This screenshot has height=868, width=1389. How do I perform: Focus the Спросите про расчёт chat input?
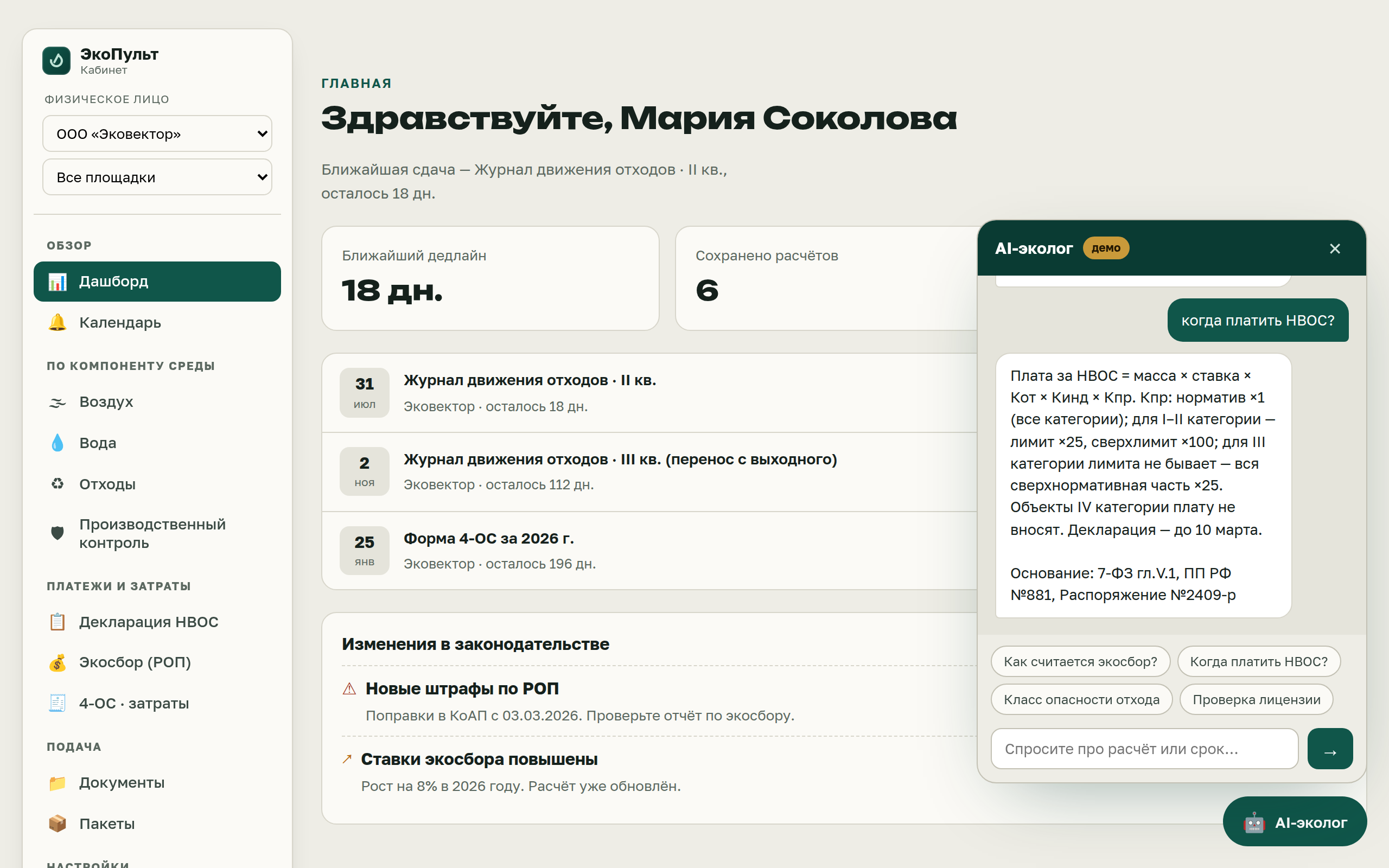click(1144, 749)
